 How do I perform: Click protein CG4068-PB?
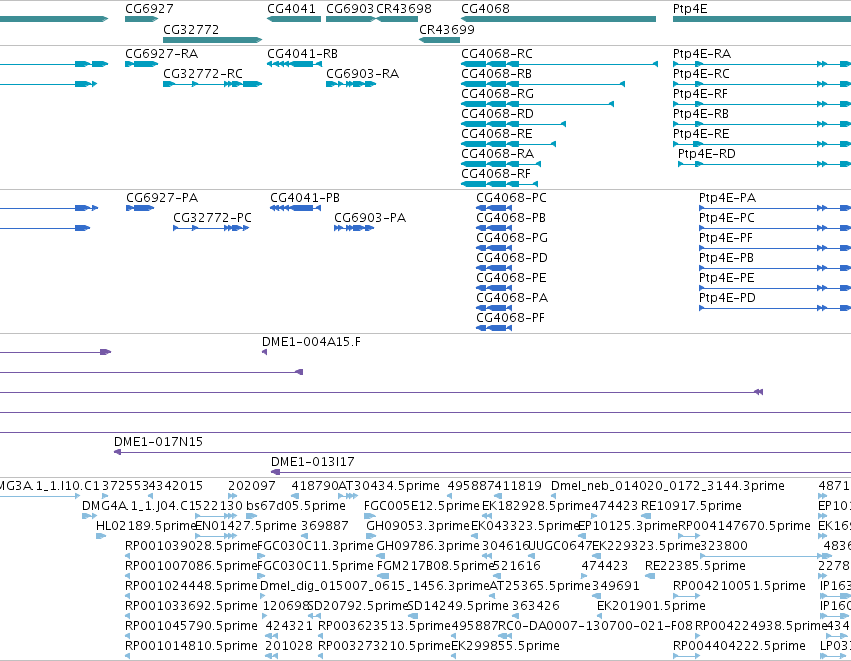pyautogui.click(x=494, y=228)
